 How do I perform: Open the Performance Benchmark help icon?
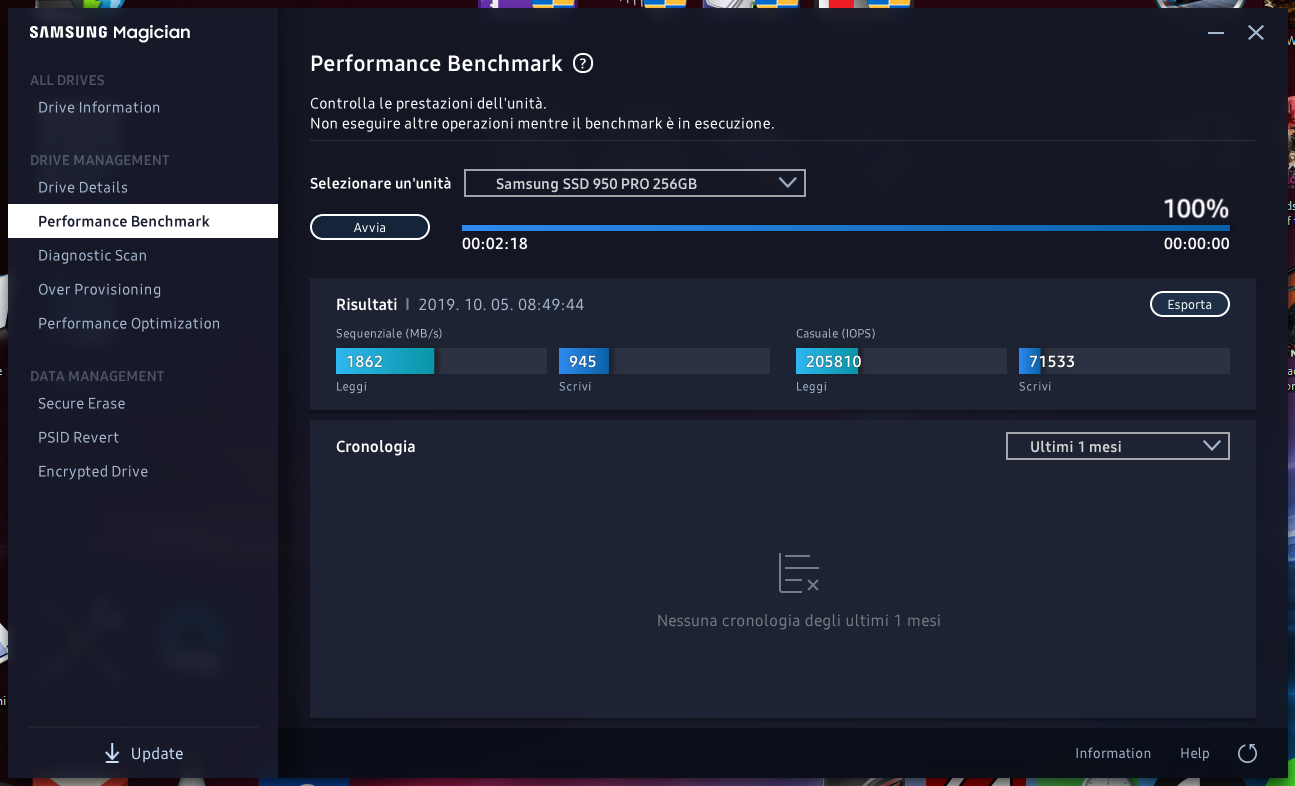583,64
